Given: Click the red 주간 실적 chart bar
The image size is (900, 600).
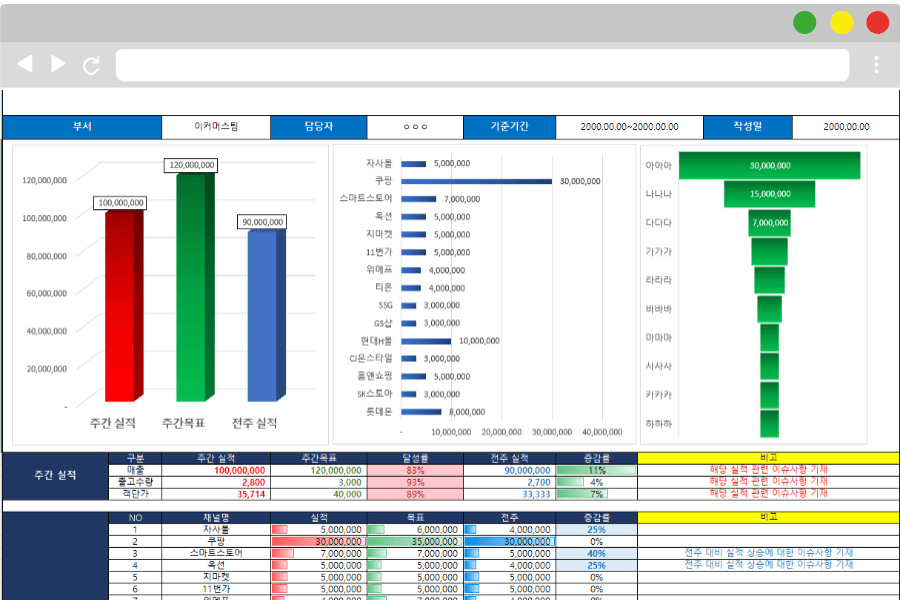Looking at the screenshot, I should pos(123,305).
